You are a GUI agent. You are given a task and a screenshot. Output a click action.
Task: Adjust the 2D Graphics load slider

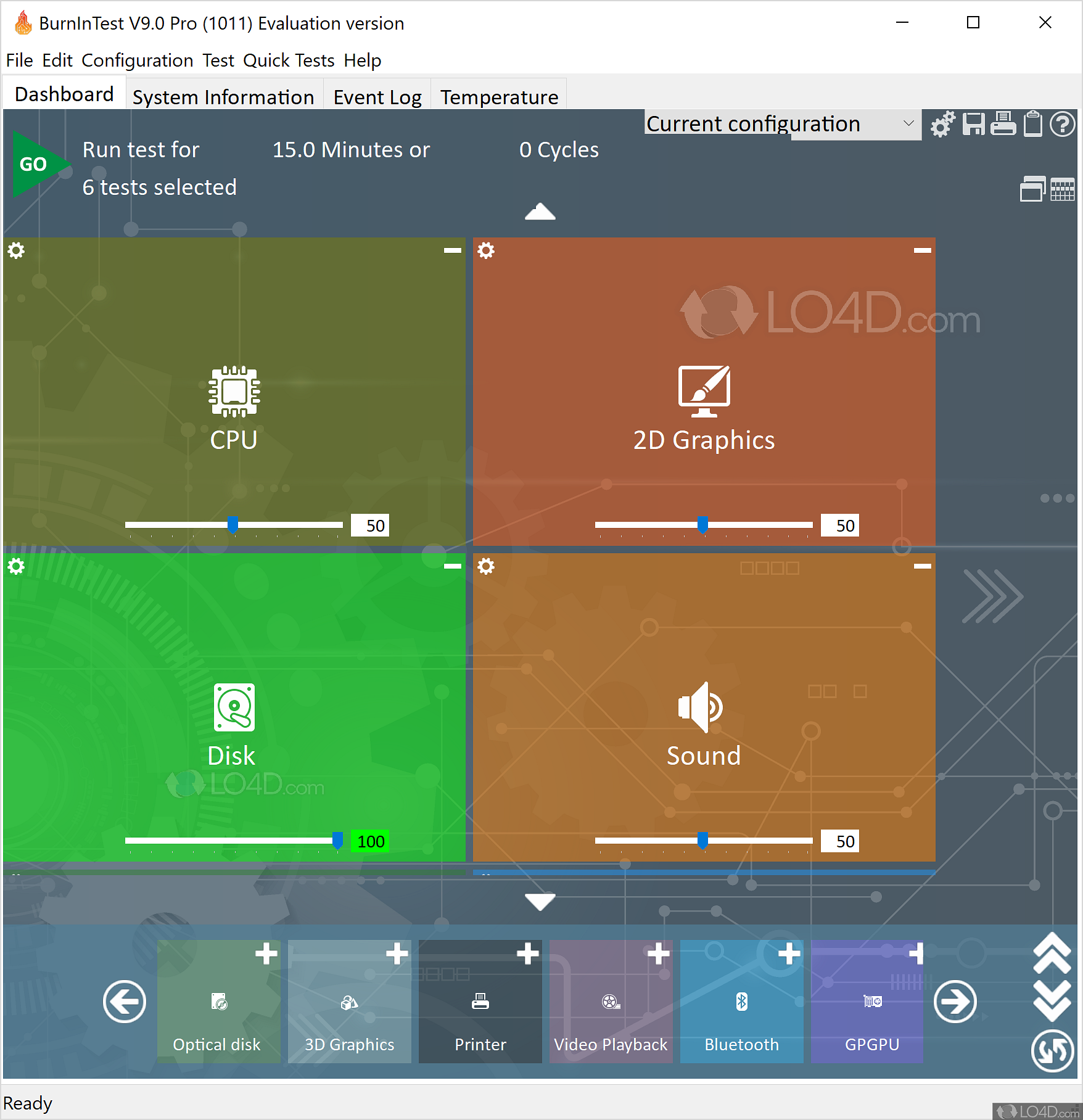(704, 525)
